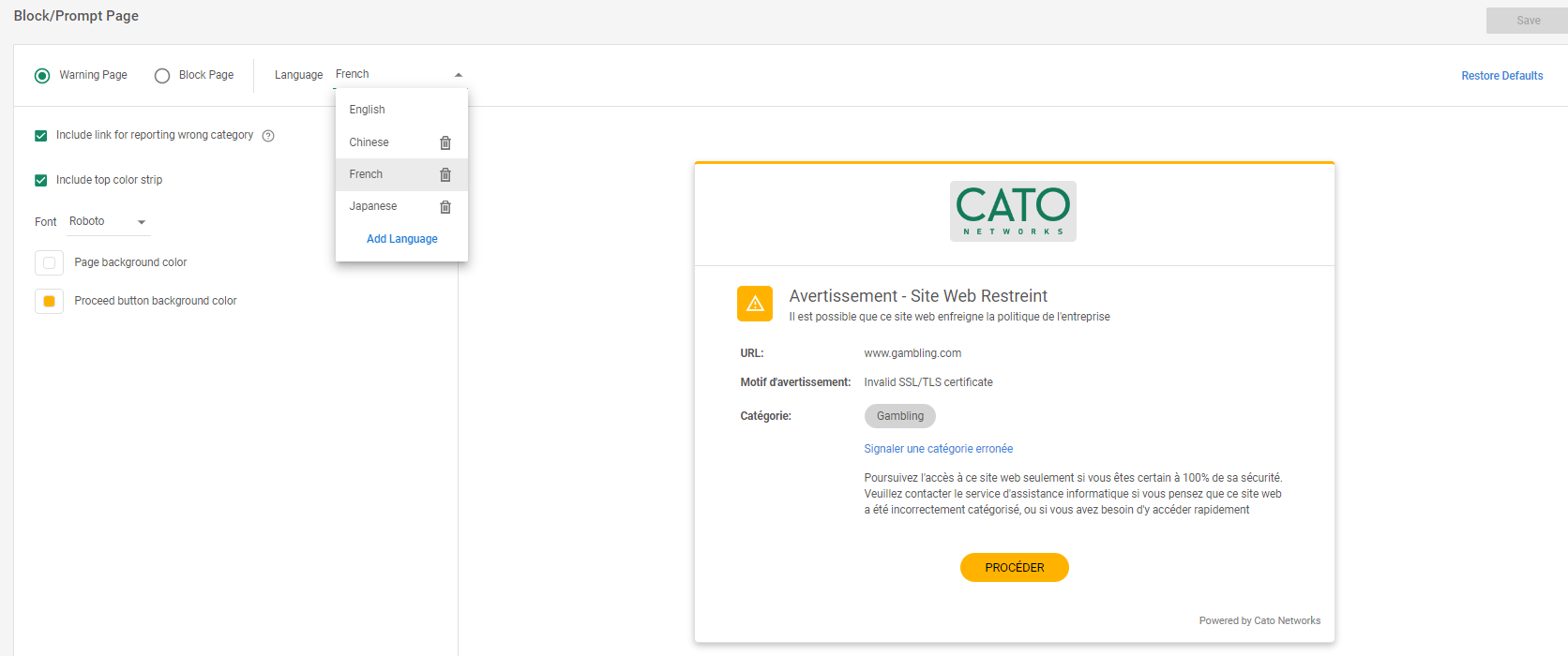Click Add Language link

pos(401,239)
